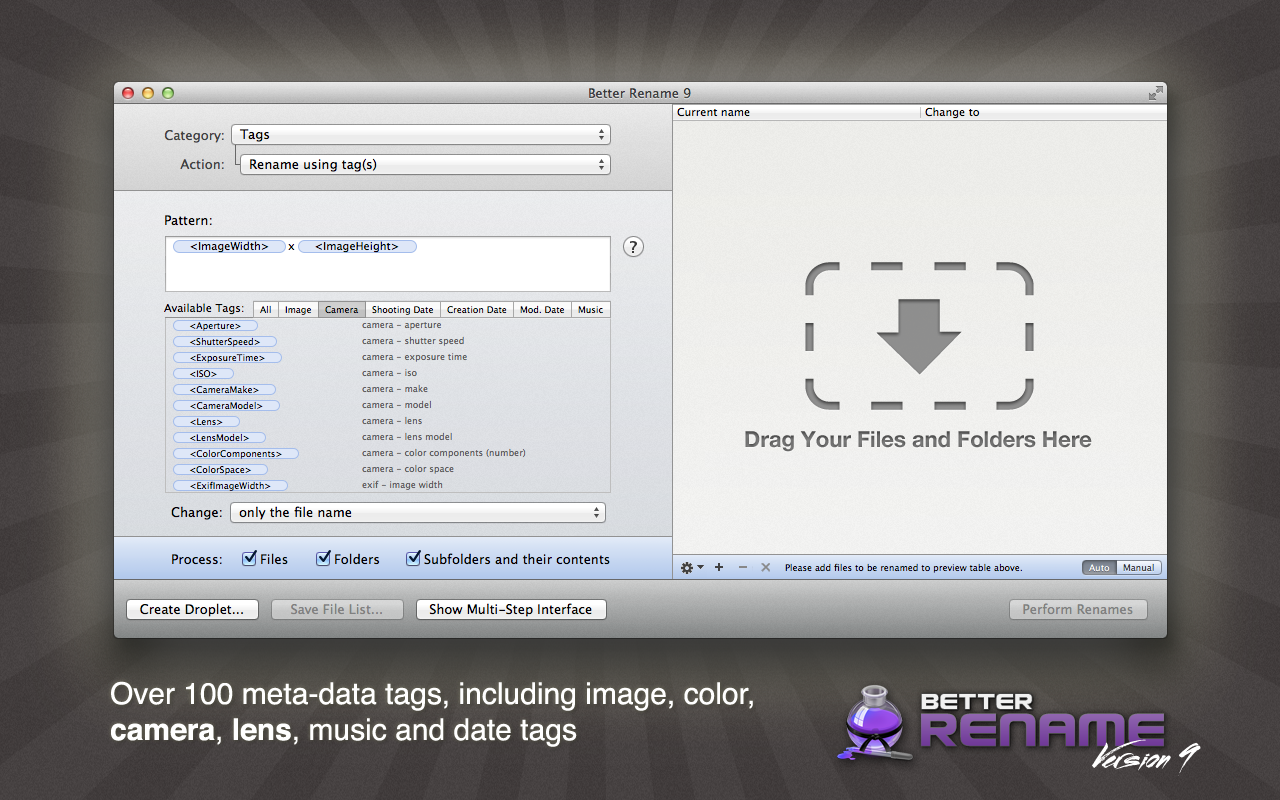Click the help question mark button
The image size is (1280, 800).
click(633, 247)
